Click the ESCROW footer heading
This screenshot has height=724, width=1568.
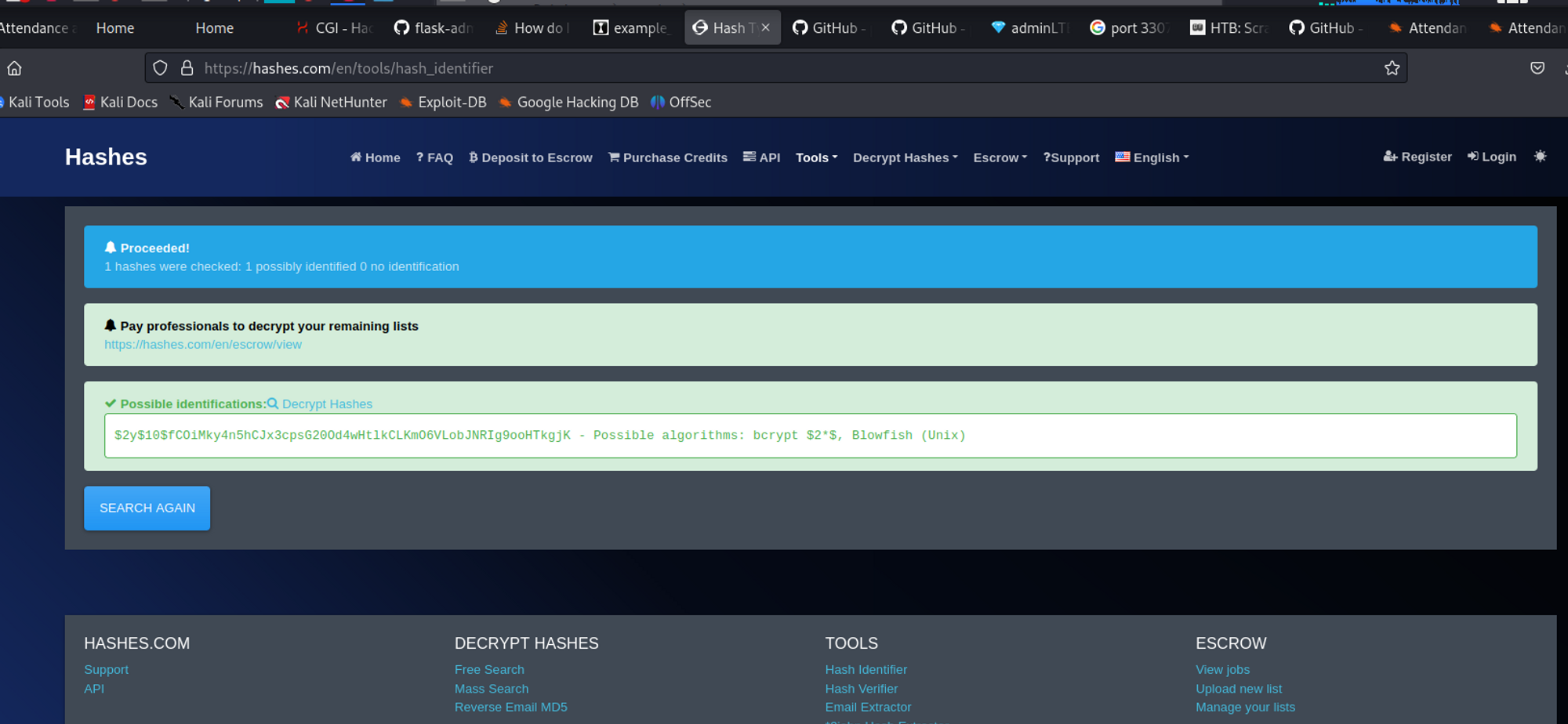click(1231, 643)
